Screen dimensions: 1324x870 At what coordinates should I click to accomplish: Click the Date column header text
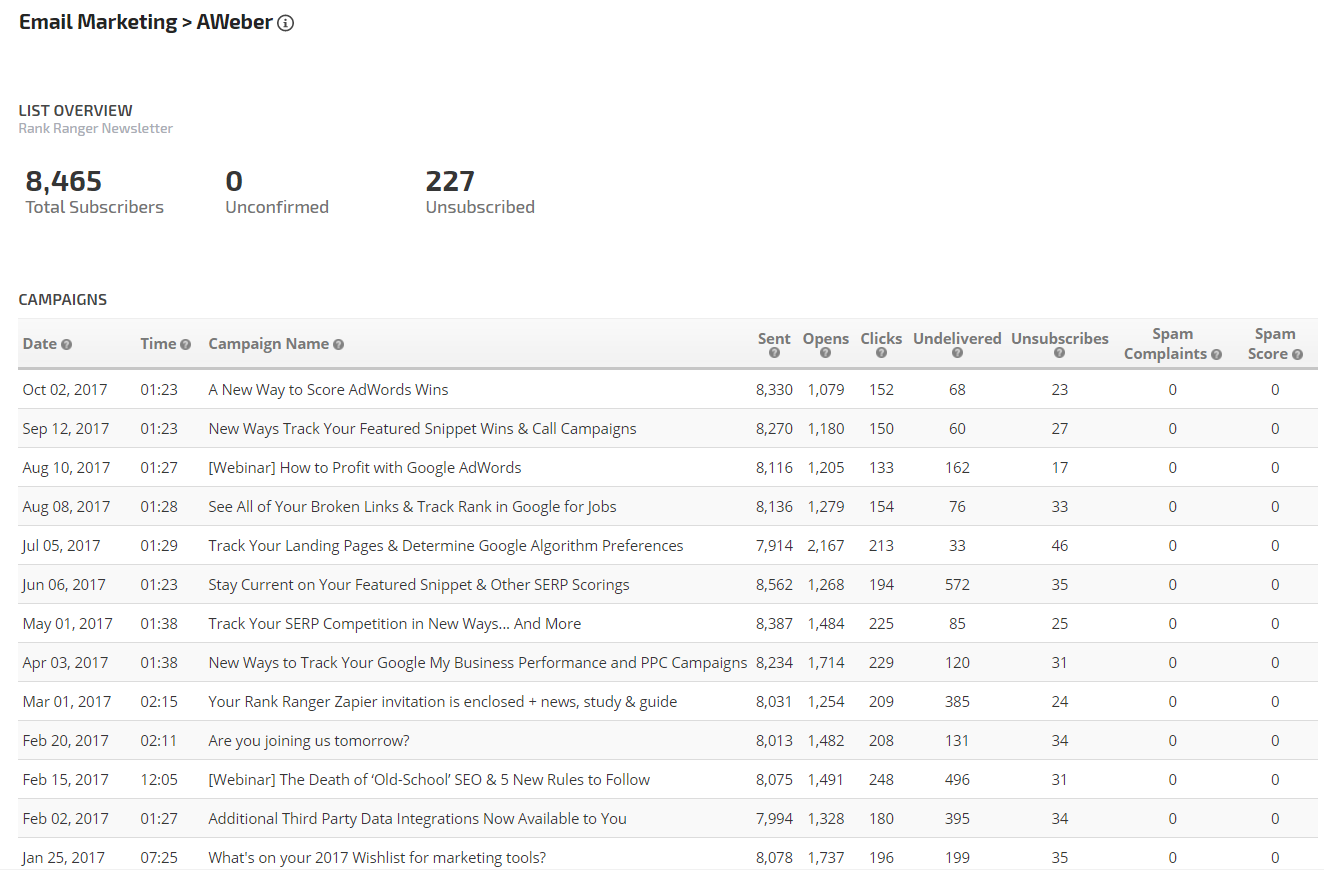40,344
